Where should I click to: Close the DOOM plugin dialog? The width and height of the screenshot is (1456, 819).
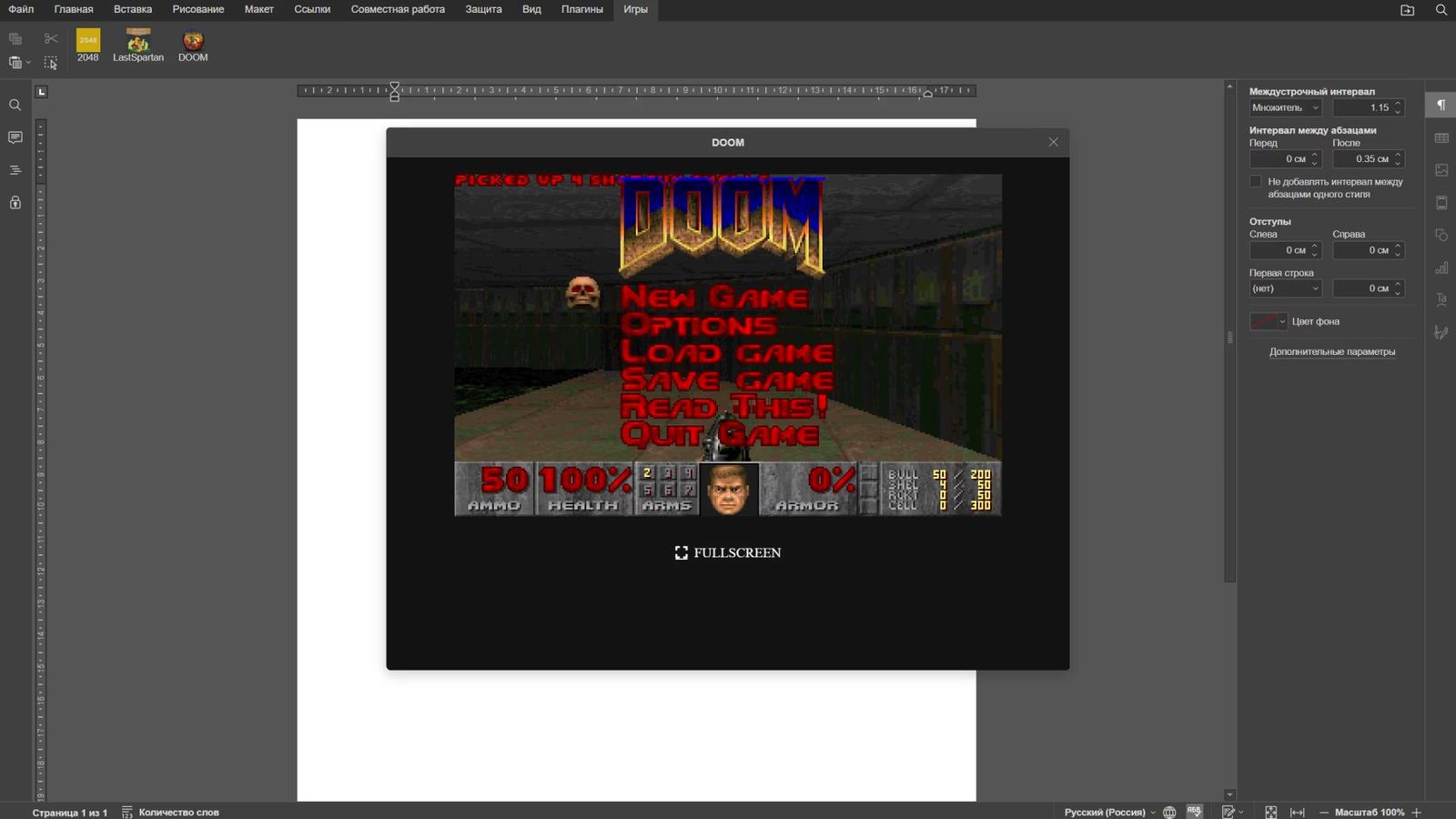(x=1054, y=142)
